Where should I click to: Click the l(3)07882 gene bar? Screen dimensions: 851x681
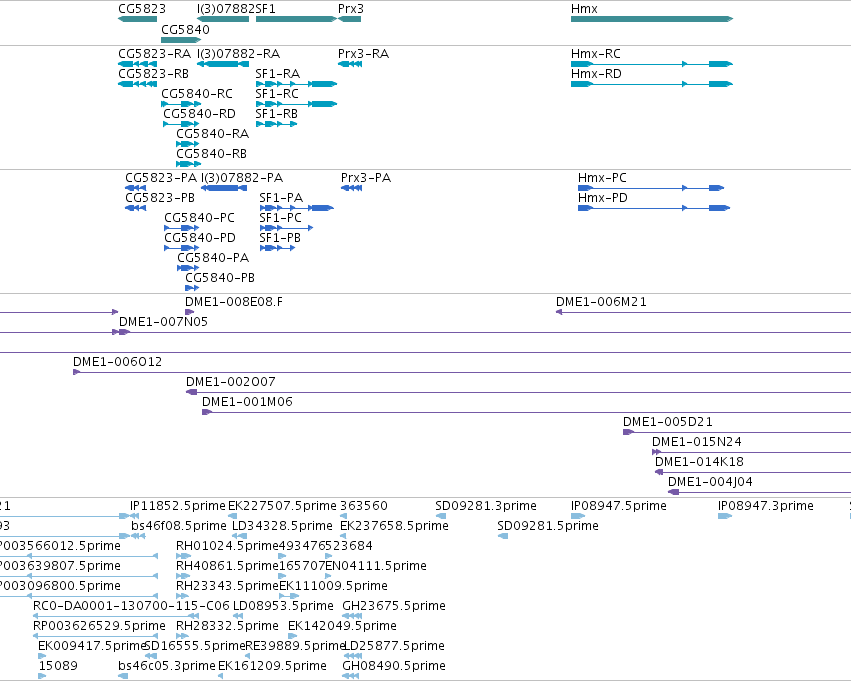coord(223,19)
